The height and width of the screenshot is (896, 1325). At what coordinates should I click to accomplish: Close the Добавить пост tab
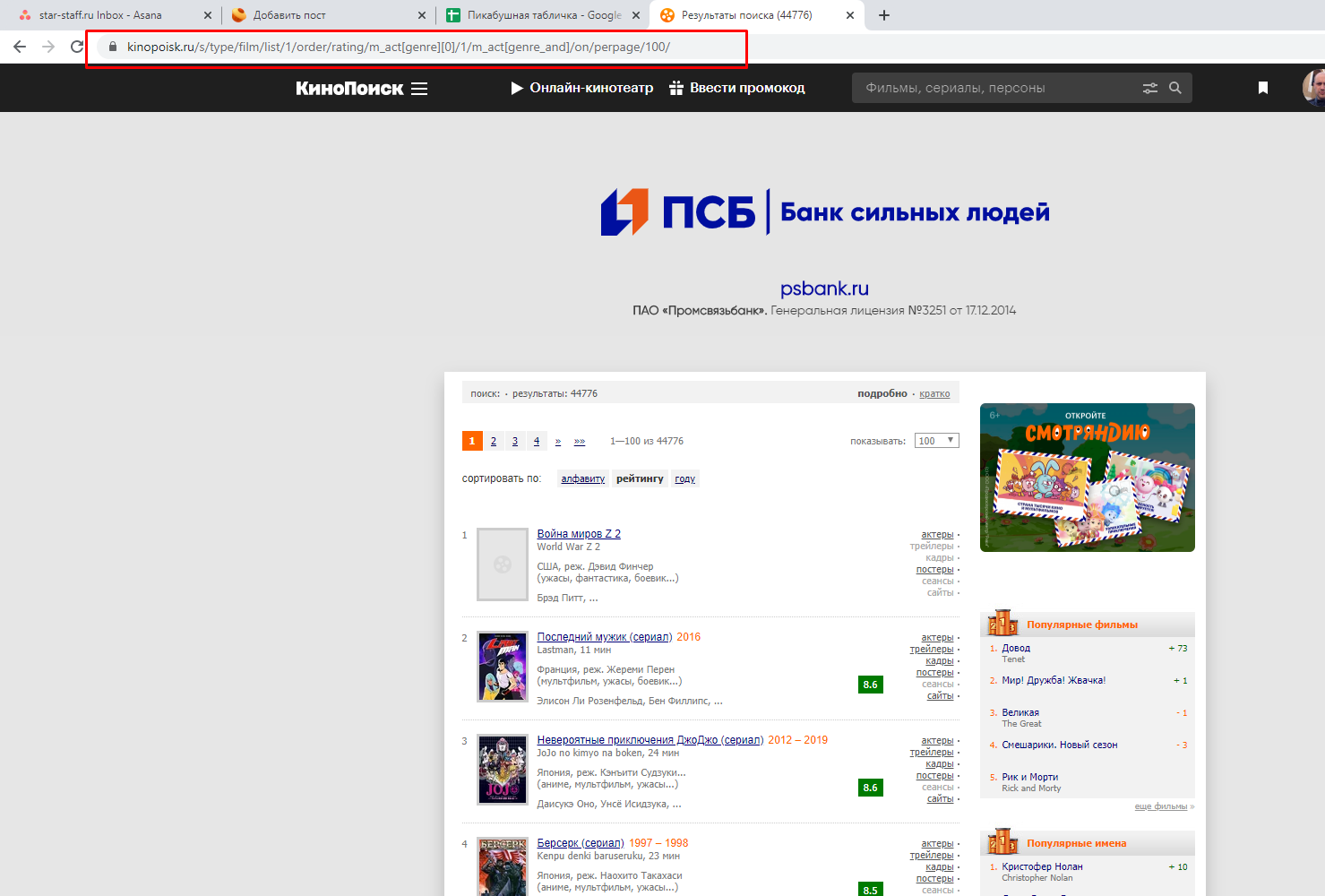click(422, 15)
